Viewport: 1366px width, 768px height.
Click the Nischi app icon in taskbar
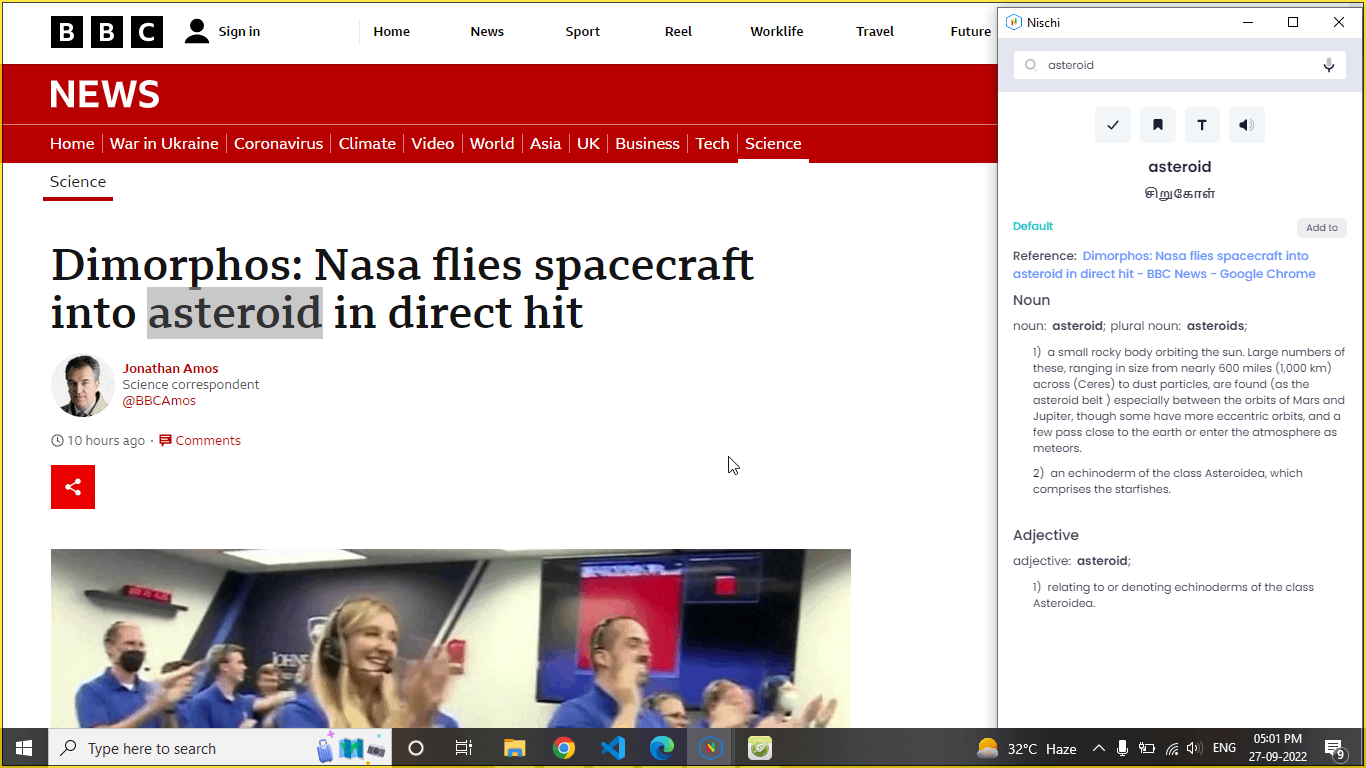[x=711, y=748]
